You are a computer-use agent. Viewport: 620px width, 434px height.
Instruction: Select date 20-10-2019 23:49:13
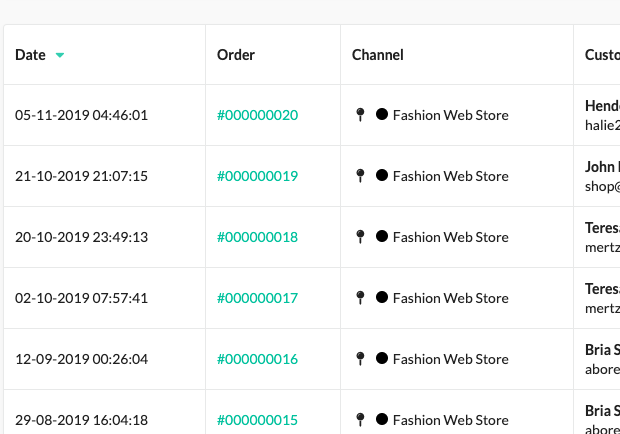point(81,237)
